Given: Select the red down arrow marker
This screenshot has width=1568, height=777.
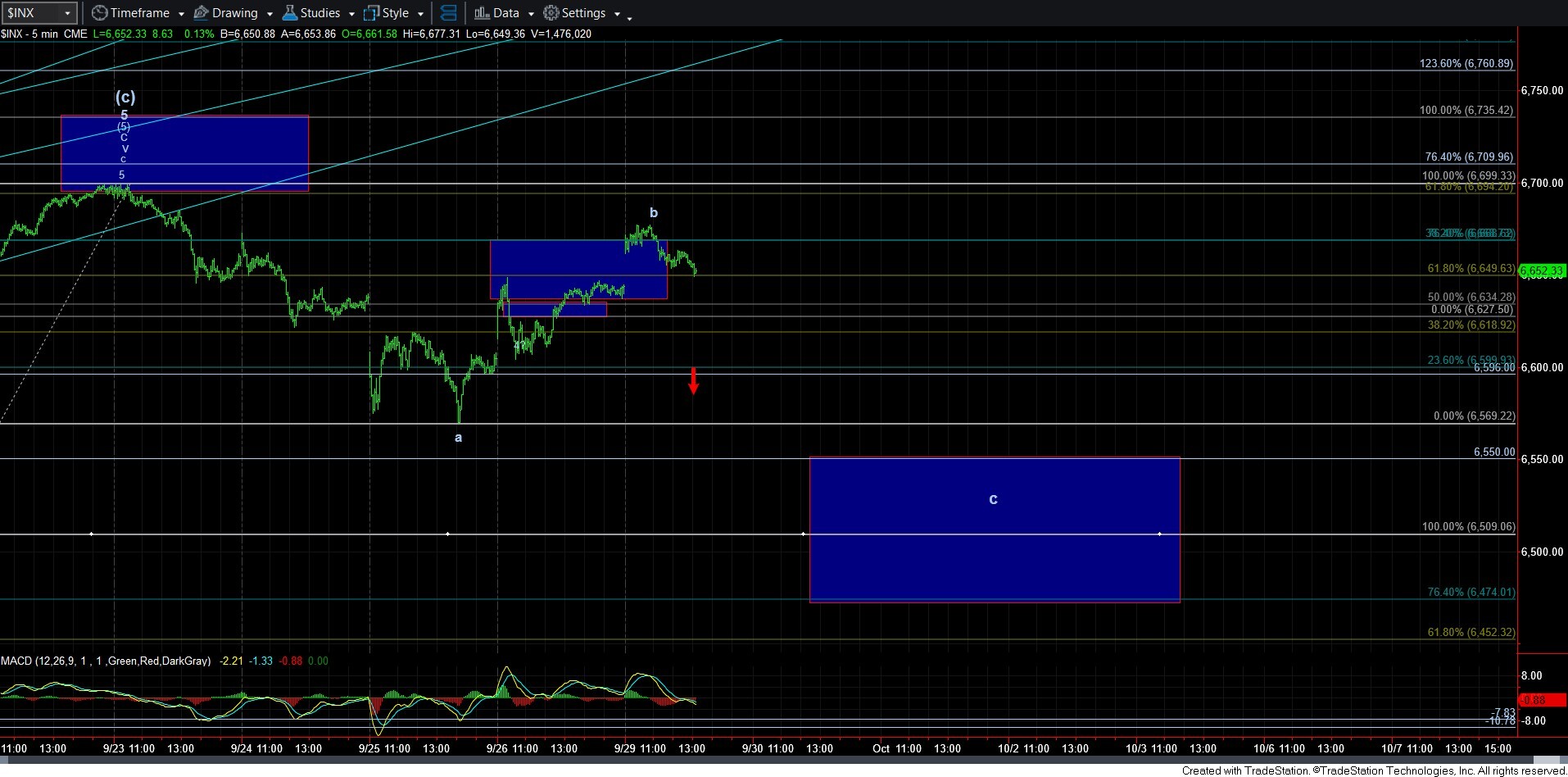Looking at the screenshot, I should (x=693, y=380).
